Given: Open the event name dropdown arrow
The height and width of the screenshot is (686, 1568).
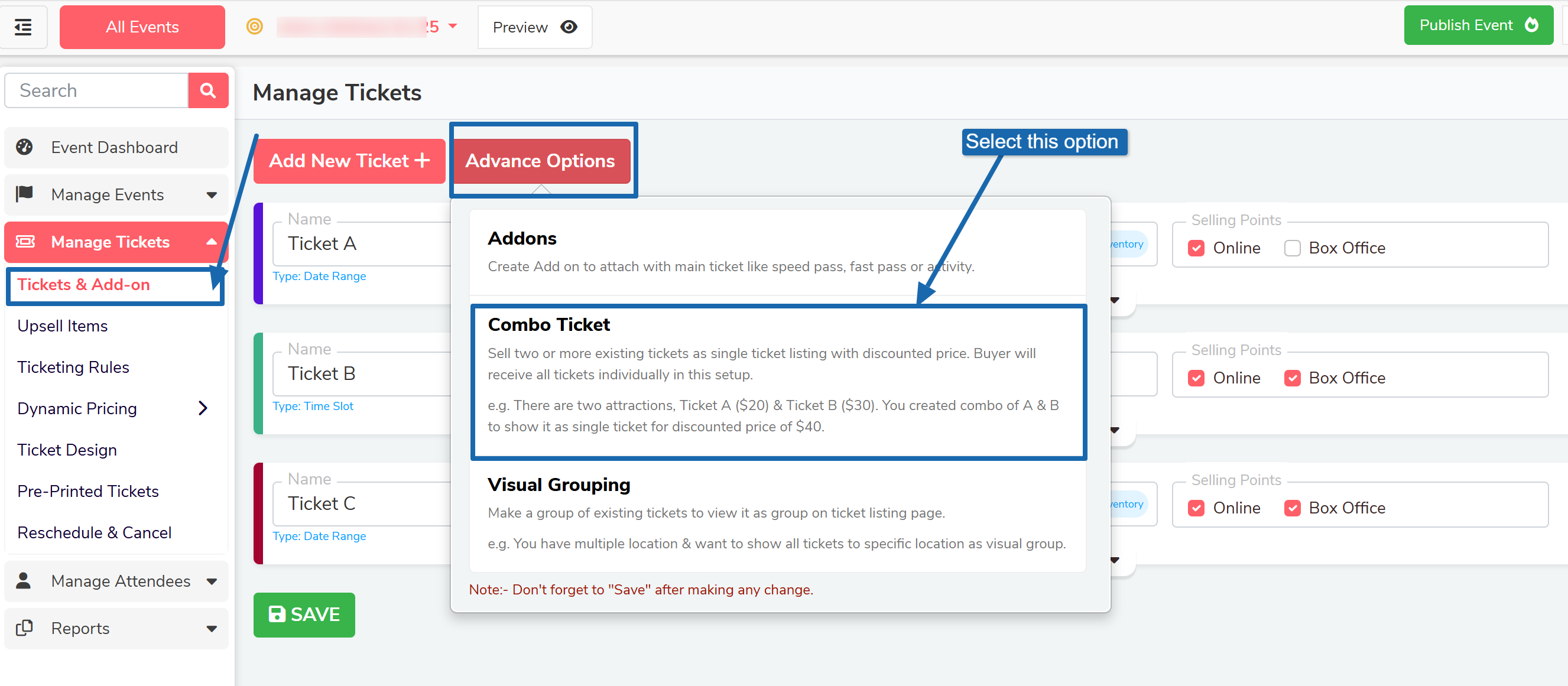Looking at the screenshot, I should click(452, 26).
